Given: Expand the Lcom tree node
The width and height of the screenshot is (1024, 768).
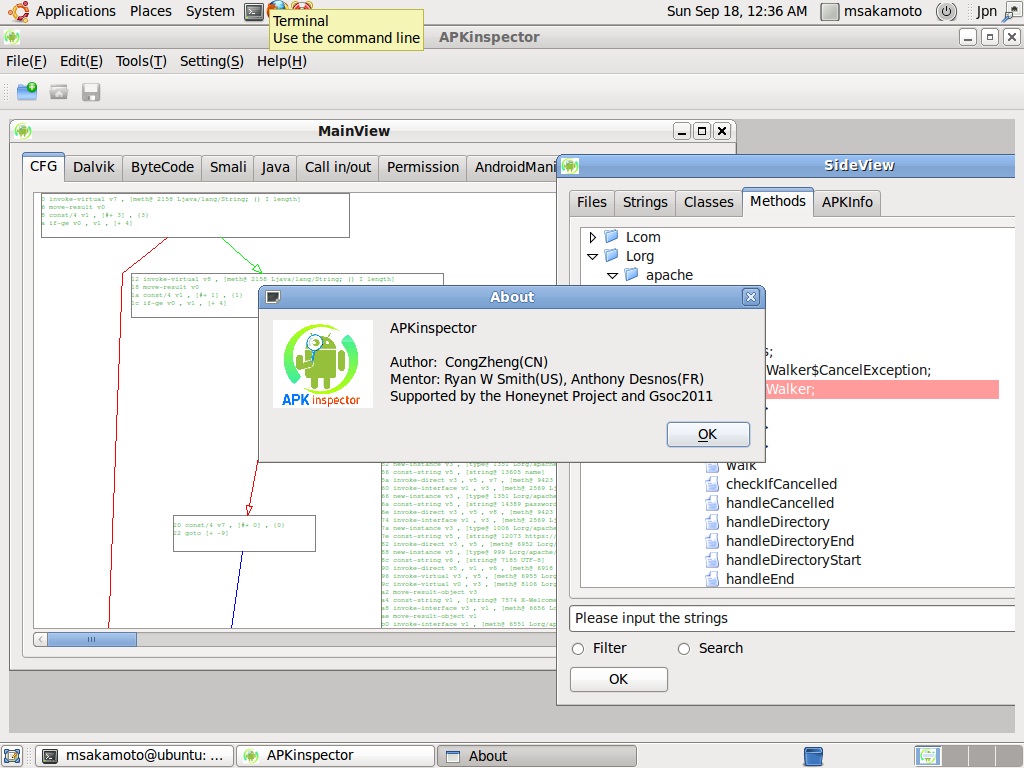Looking at the screenshot, I should pos(592,237).
